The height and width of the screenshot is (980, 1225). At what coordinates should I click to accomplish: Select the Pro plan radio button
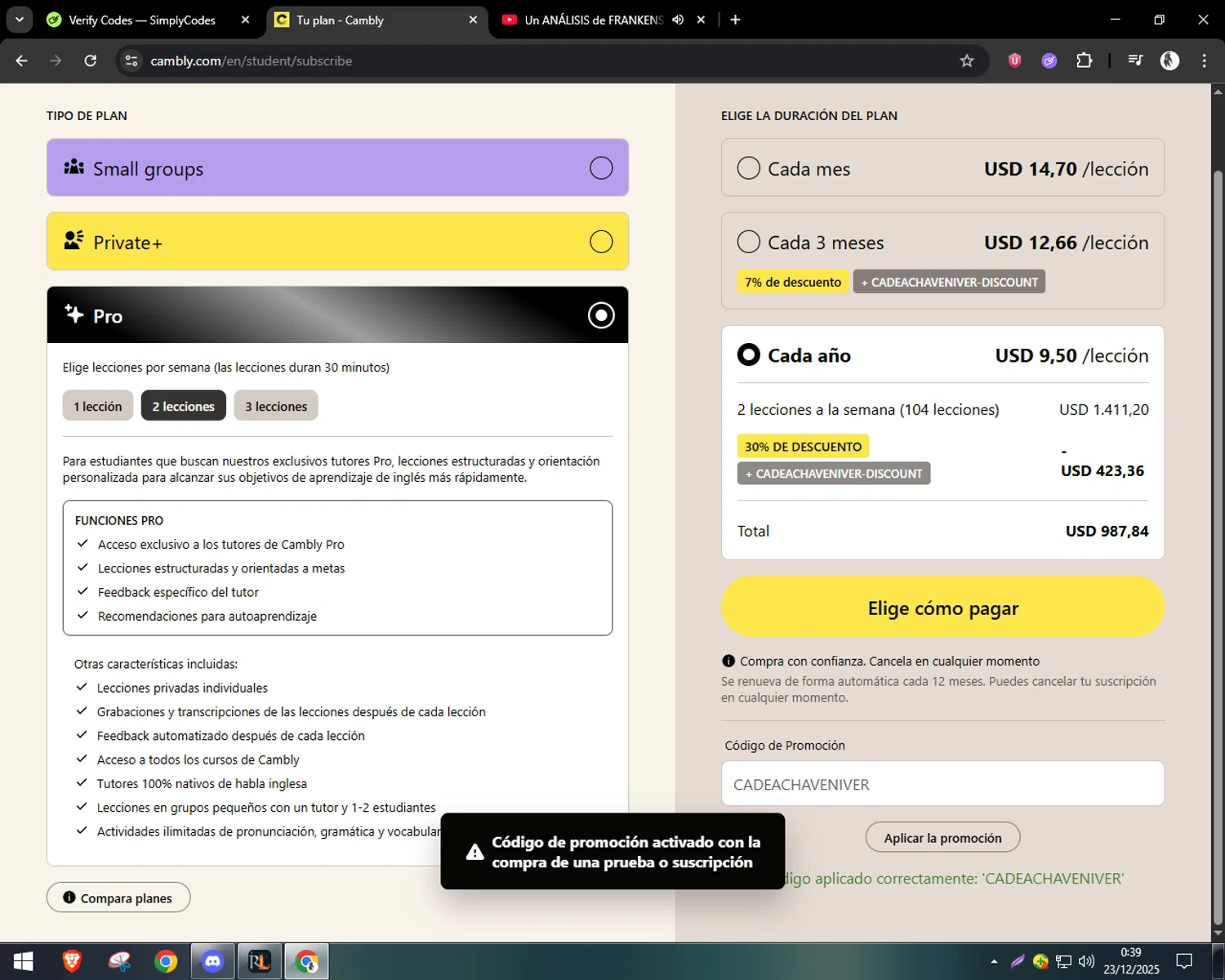[601, 315]
